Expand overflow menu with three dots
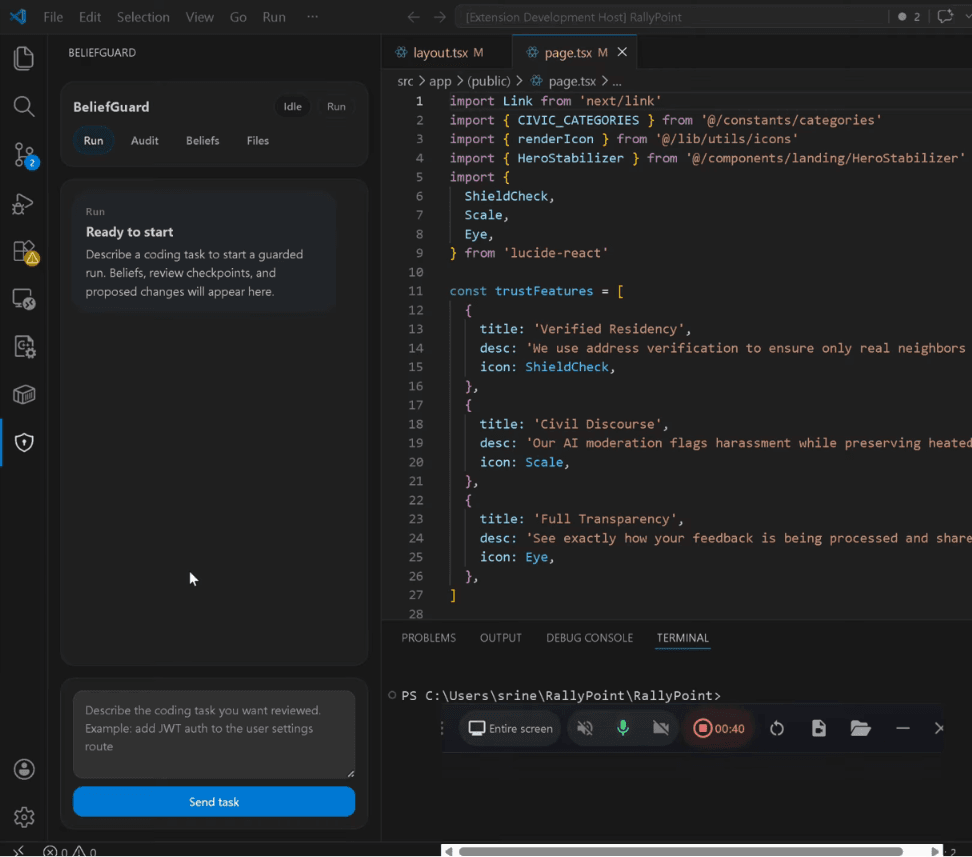 (x=312, y=17)
